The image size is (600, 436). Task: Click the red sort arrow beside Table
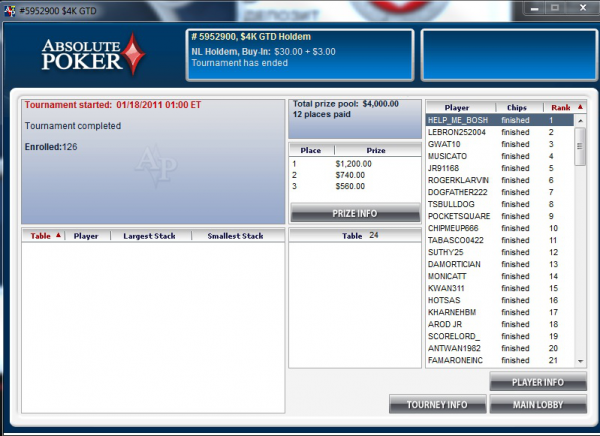pyautogui.click(x=58, y=236)
